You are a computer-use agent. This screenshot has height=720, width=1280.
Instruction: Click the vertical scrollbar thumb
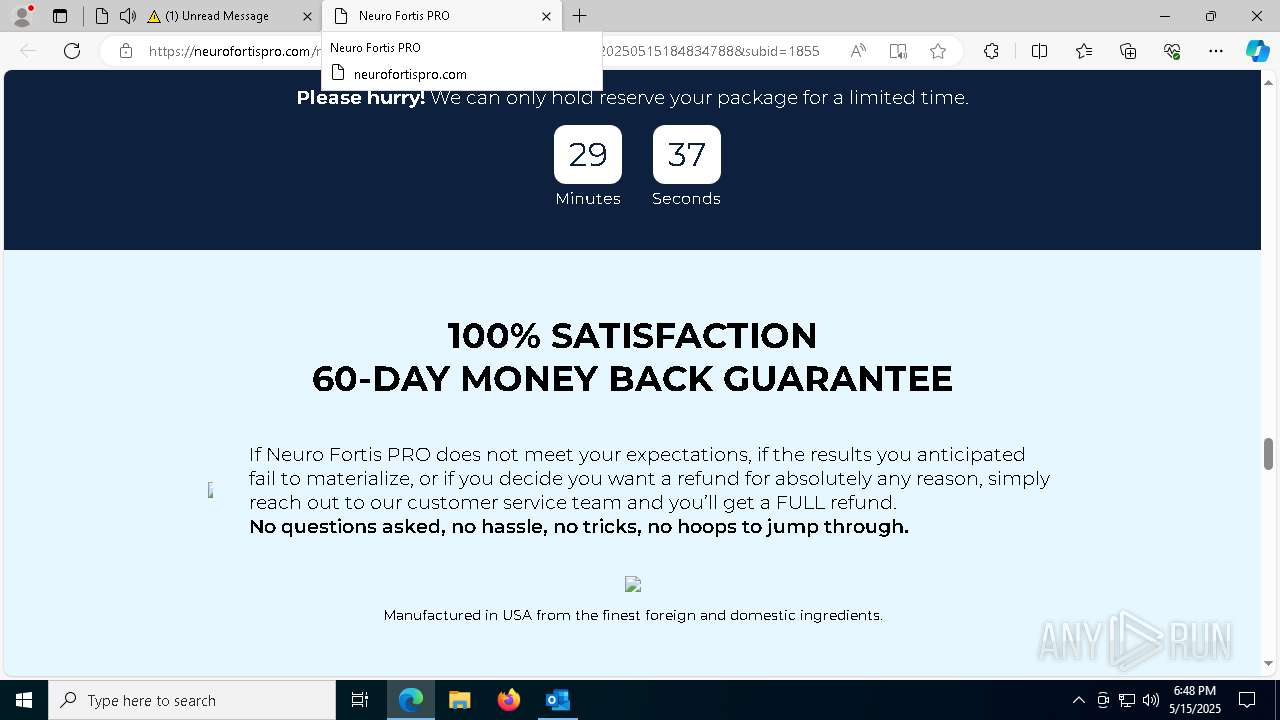pyautogui.click(x=1268, y=453)
